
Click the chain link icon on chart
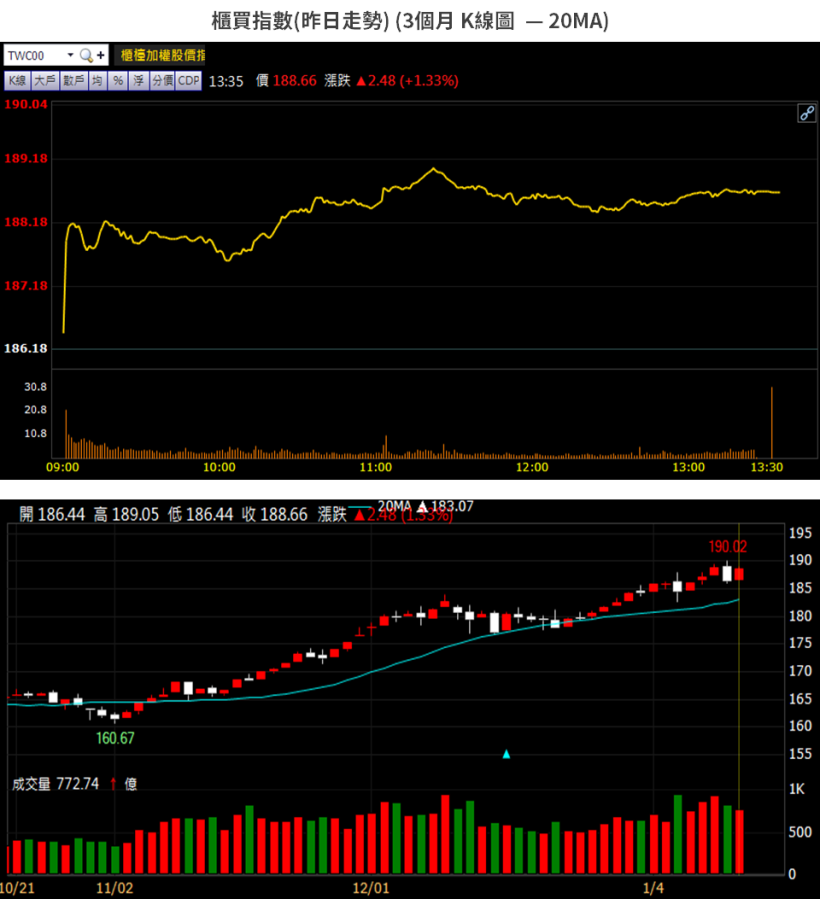pos(807,113)
